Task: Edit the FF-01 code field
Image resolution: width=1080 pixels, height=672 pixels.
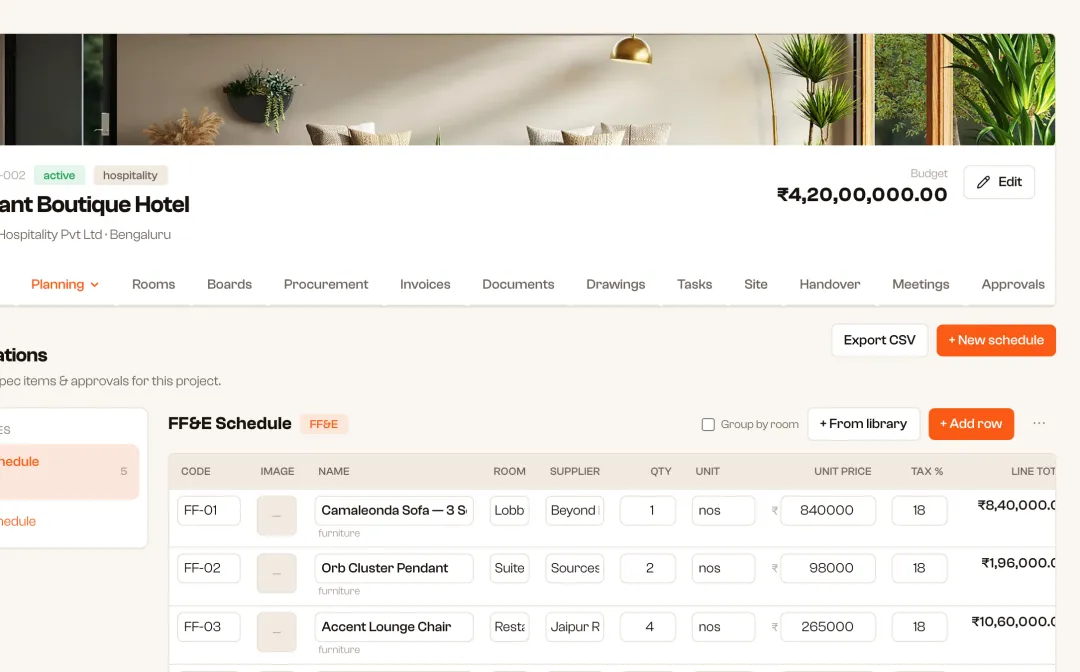Action: tap(209, 510)
